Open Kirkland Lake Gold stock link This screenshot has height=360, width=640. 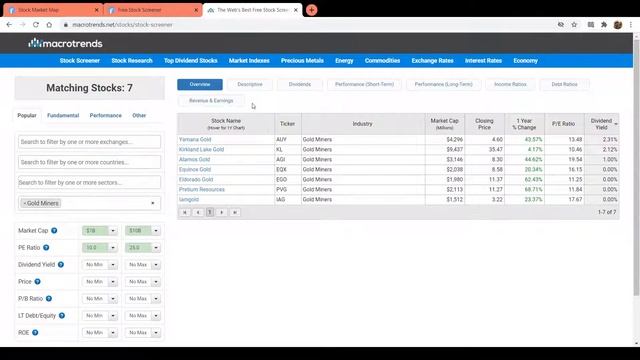pyautogui.click(x=201, y=150)
